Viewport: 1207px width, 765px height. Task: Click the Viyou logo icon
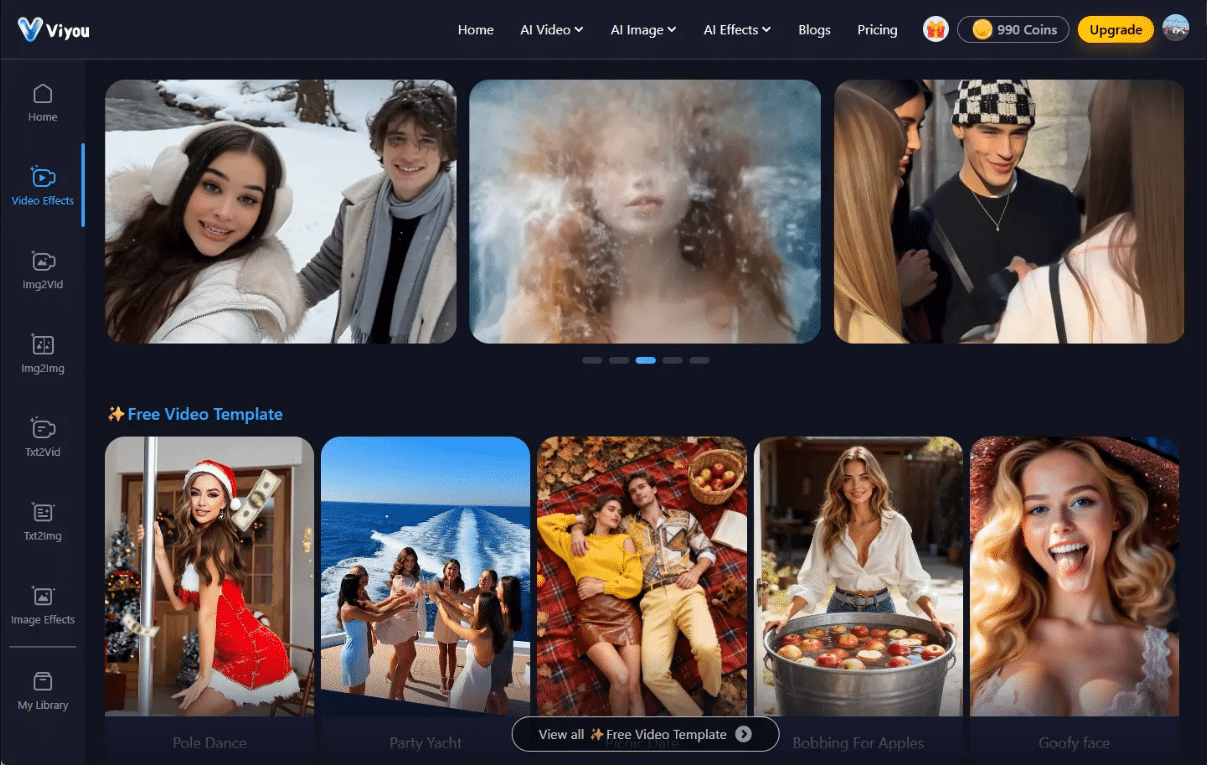click(30, 29)
